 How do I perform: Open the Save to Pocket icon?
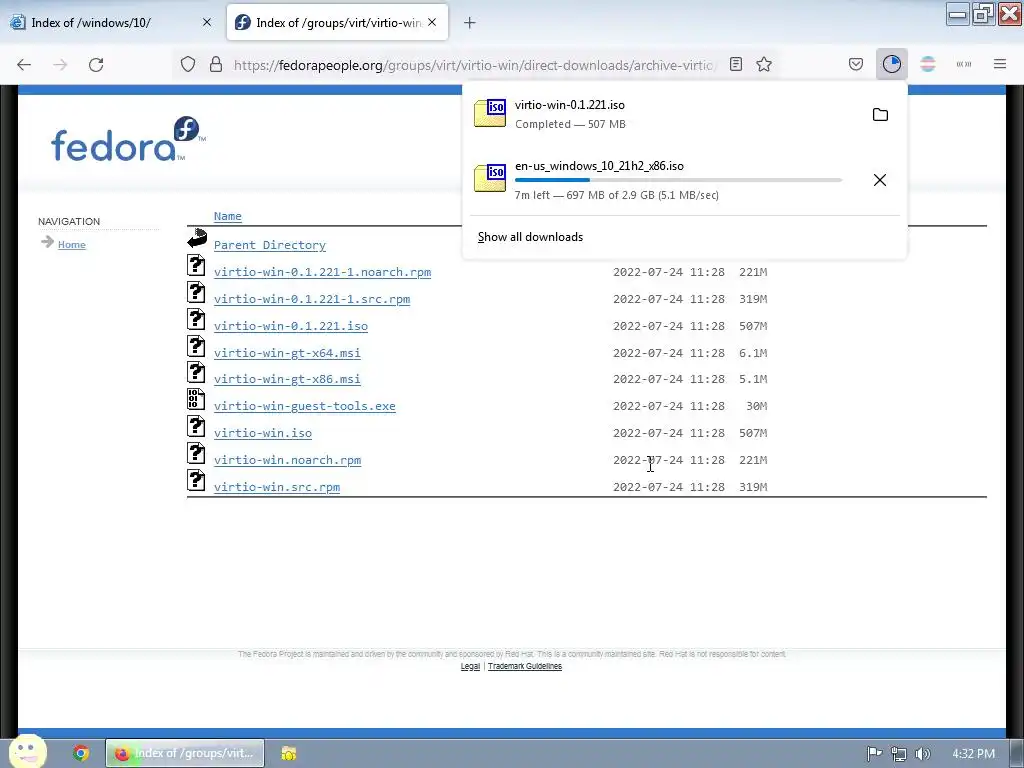point(856,64)
